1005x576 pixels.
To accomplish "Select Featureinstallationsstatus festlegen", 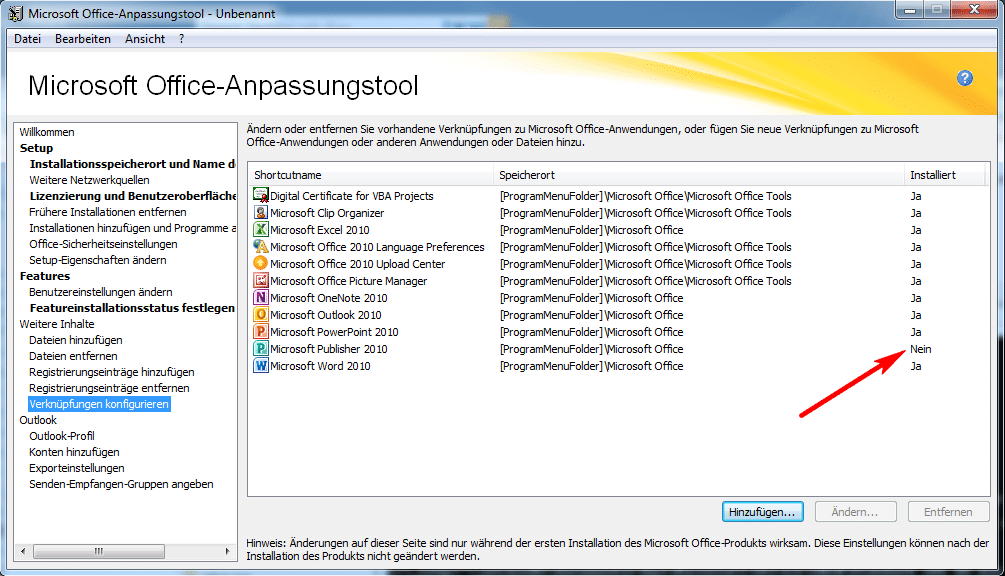I will (132, 308).
